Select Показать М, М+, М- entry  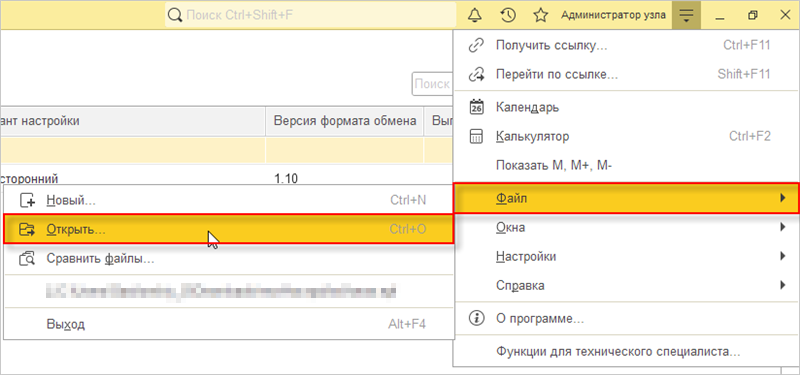pyautogui.click(x=554, y=165)
